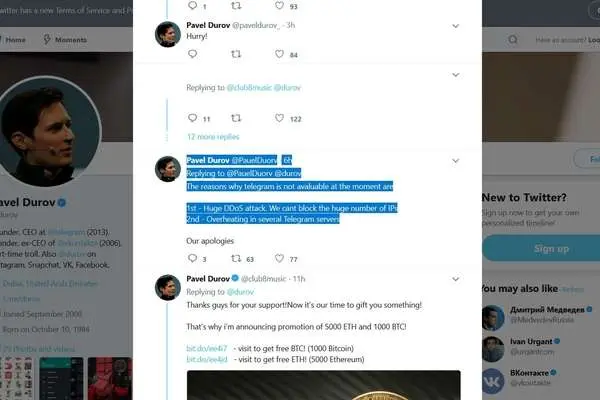Like the 'Hurry!' tweet with 84 likes
Image resolution: width=600 pixels, height=400 pixels.
click(280, 54)
